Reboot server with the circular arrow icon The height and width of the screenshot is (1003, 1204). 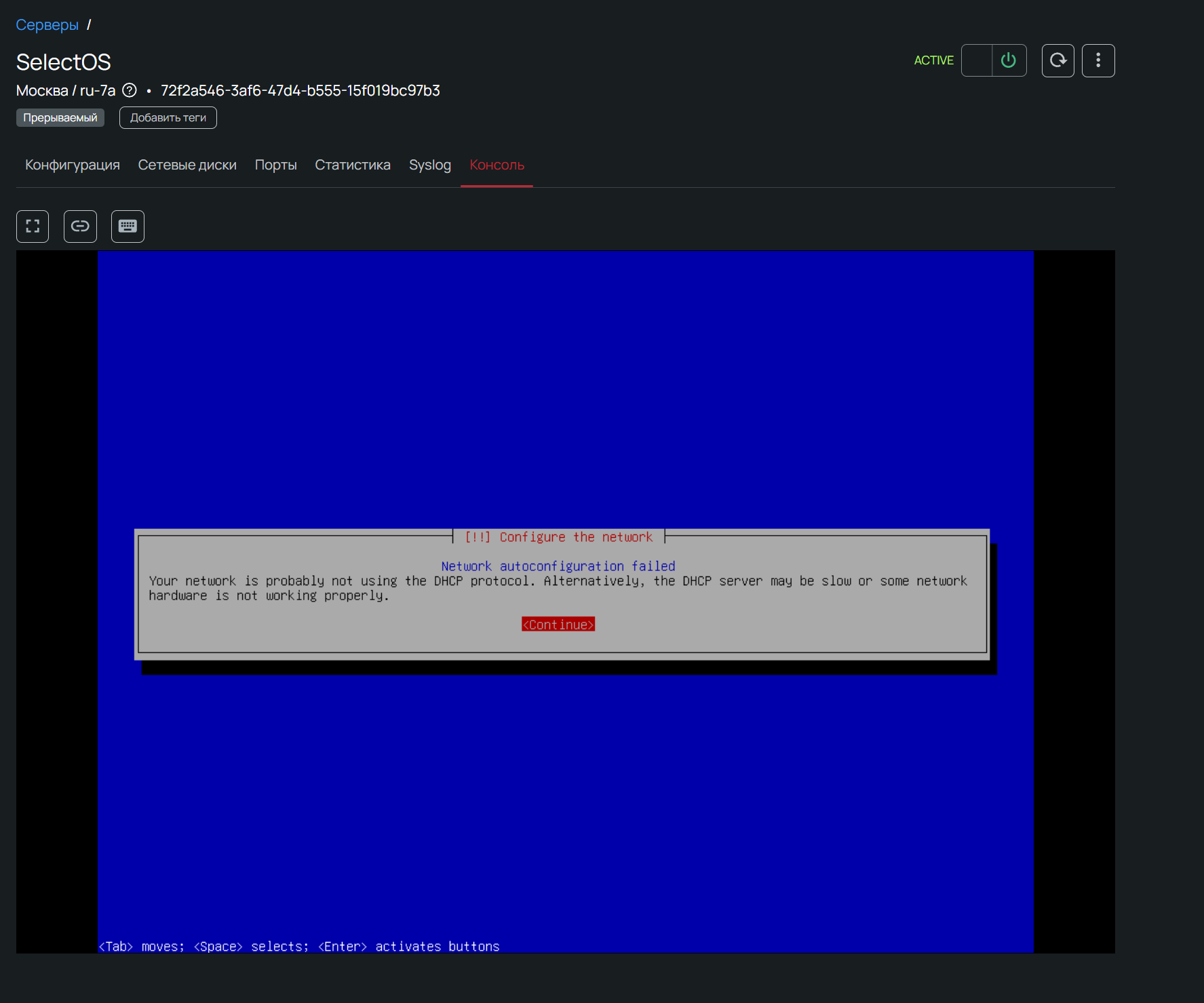pos(1057,61)
